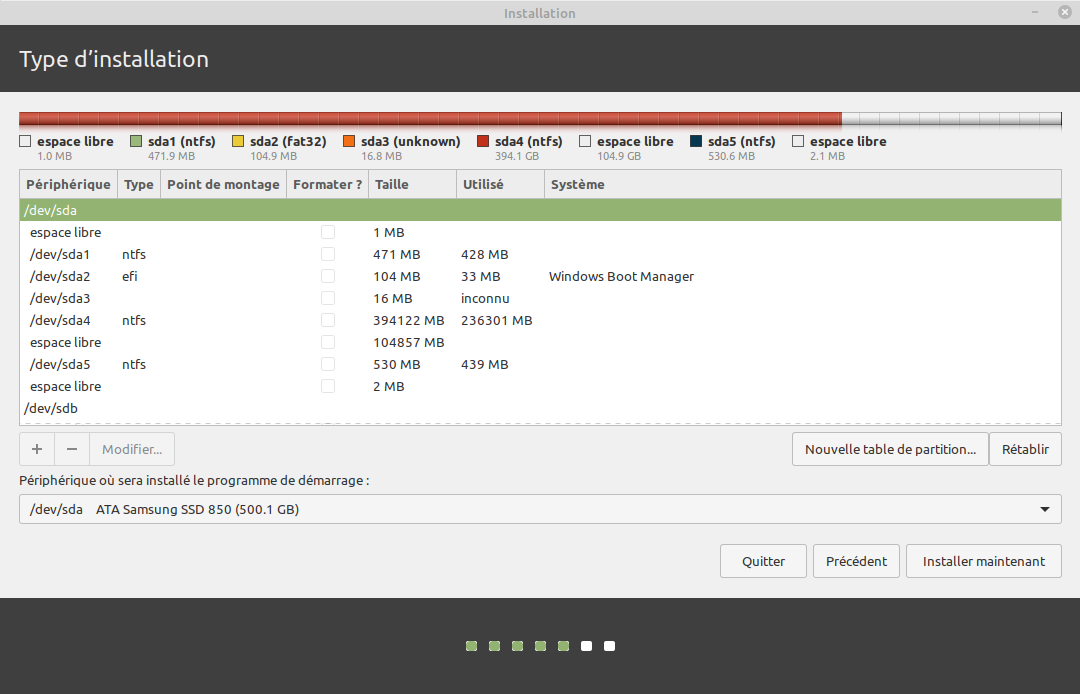Open the boot loader device dropdown
1080x694 pixels.
1045,509
